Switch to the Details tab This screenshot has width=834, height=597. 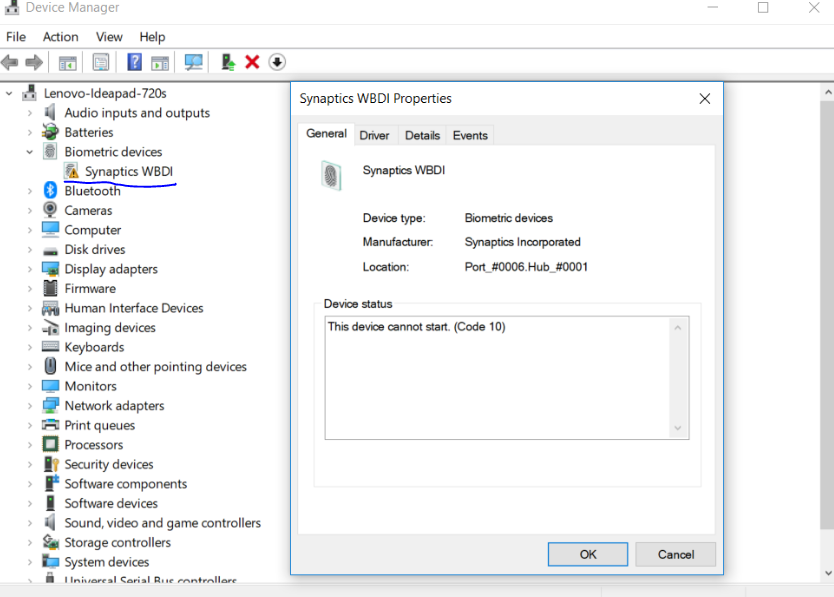422,135
